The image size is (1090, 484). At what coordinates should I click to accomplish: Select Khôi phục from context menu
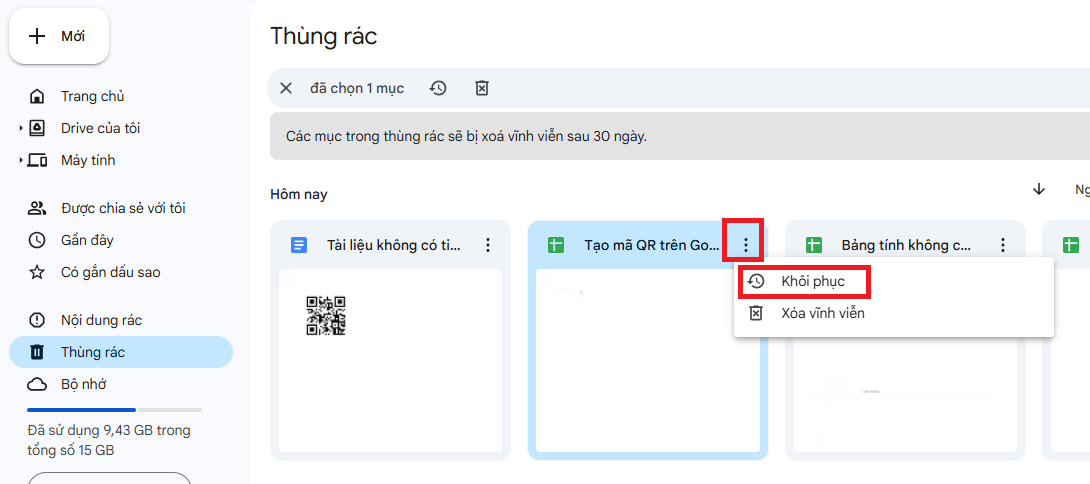[x=812, y=281]
